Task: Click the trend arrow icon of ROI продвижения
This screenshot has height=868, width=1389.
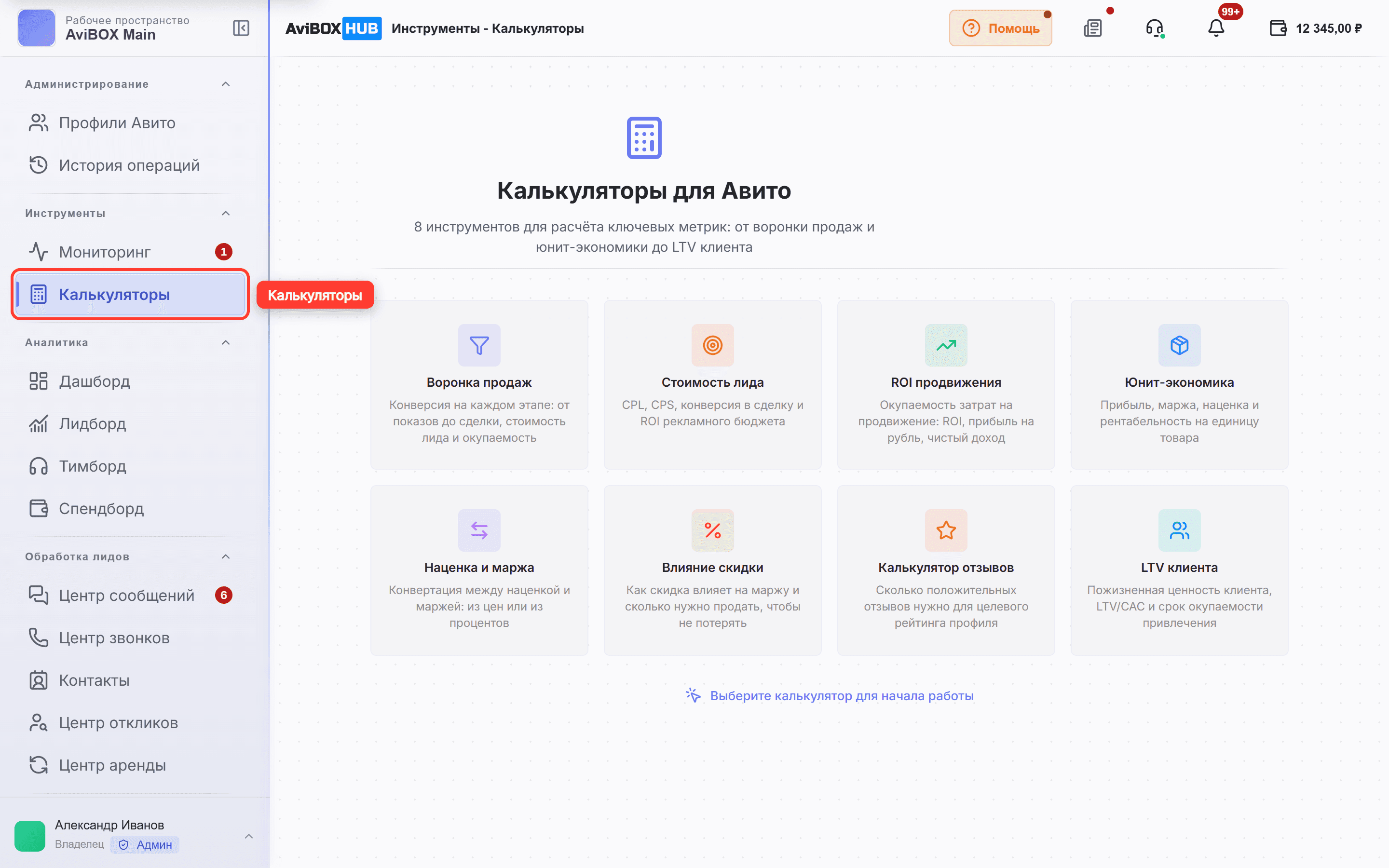Action: click(x=946, y=345)
